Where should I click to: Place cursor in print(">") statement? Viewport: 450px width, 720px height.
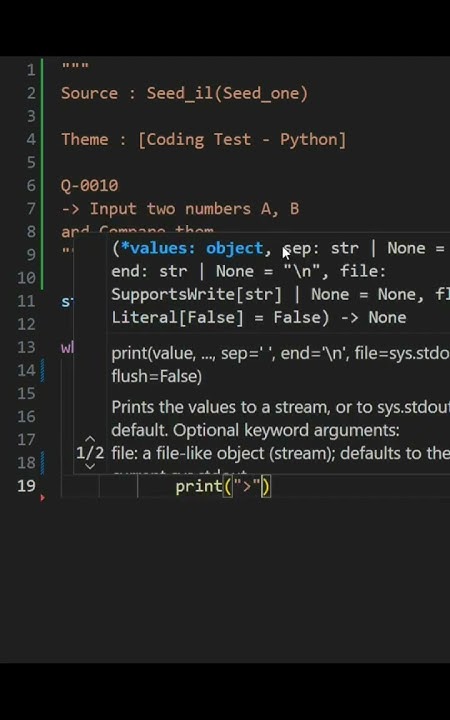[223, 486]
